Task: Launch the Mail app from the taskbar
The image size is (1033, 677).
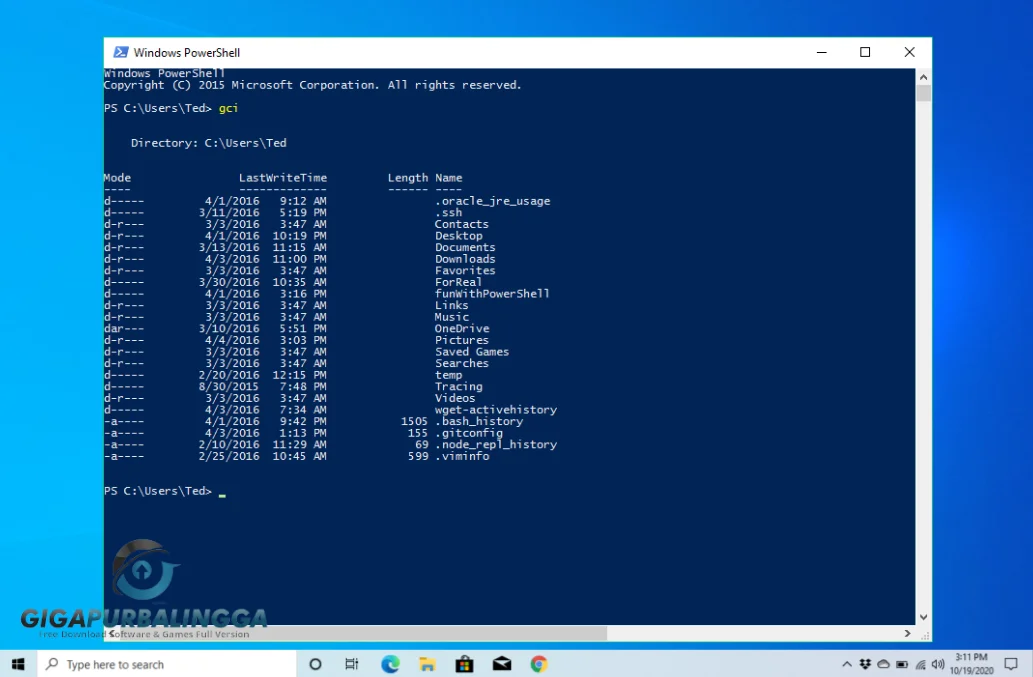Action: pyautogui.click(x=501, y=663)
